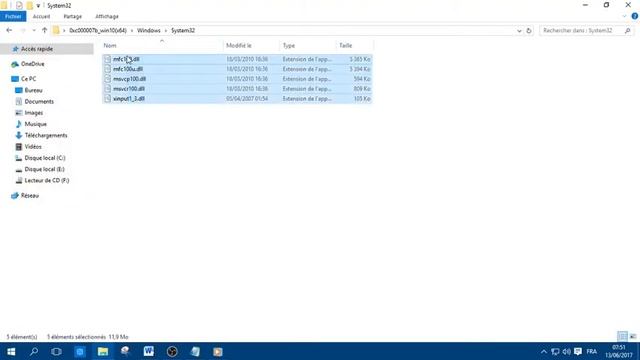Open the quick access toolbar dropdown
Screen dimensions: 640x360
(x=38, y=6)
